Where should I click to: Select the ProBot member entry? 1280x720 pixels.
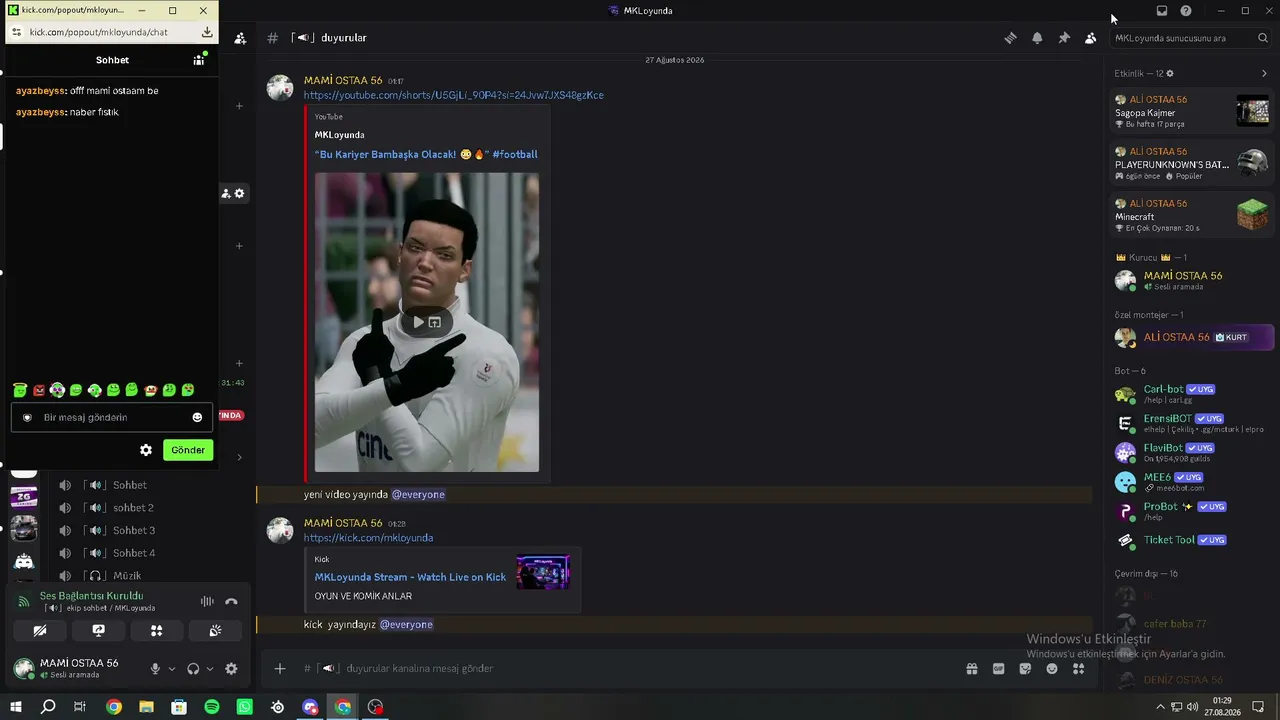[1191, 511]
